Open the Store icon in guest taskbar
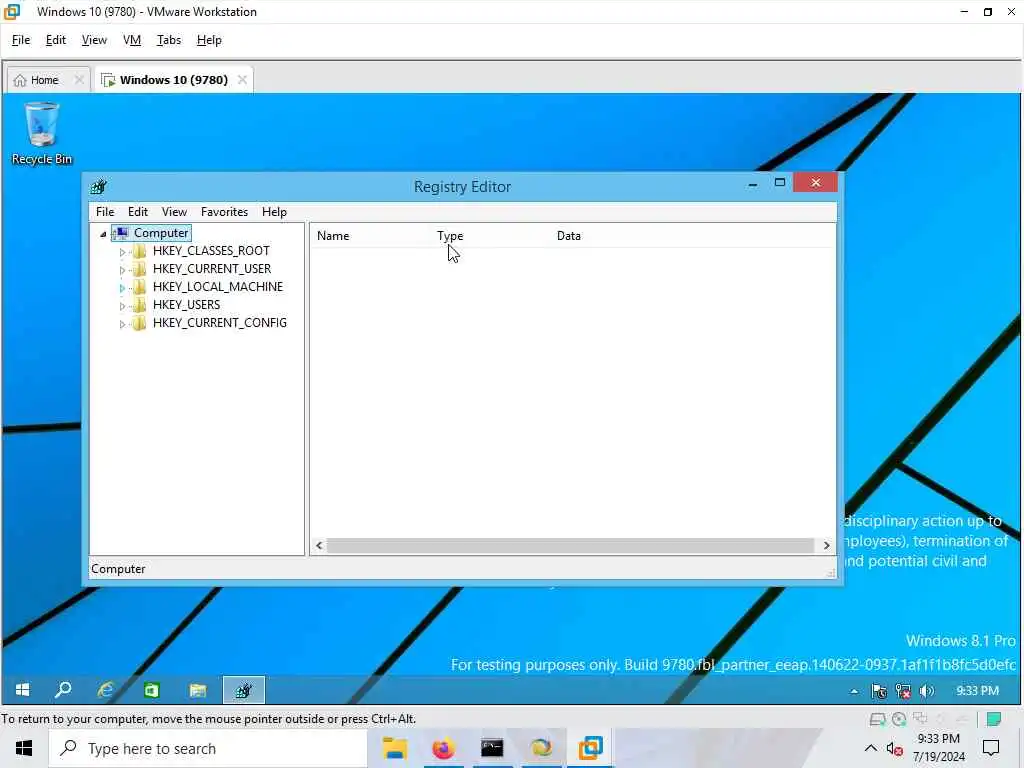1024x768 pixels. (x=152, y=690)
